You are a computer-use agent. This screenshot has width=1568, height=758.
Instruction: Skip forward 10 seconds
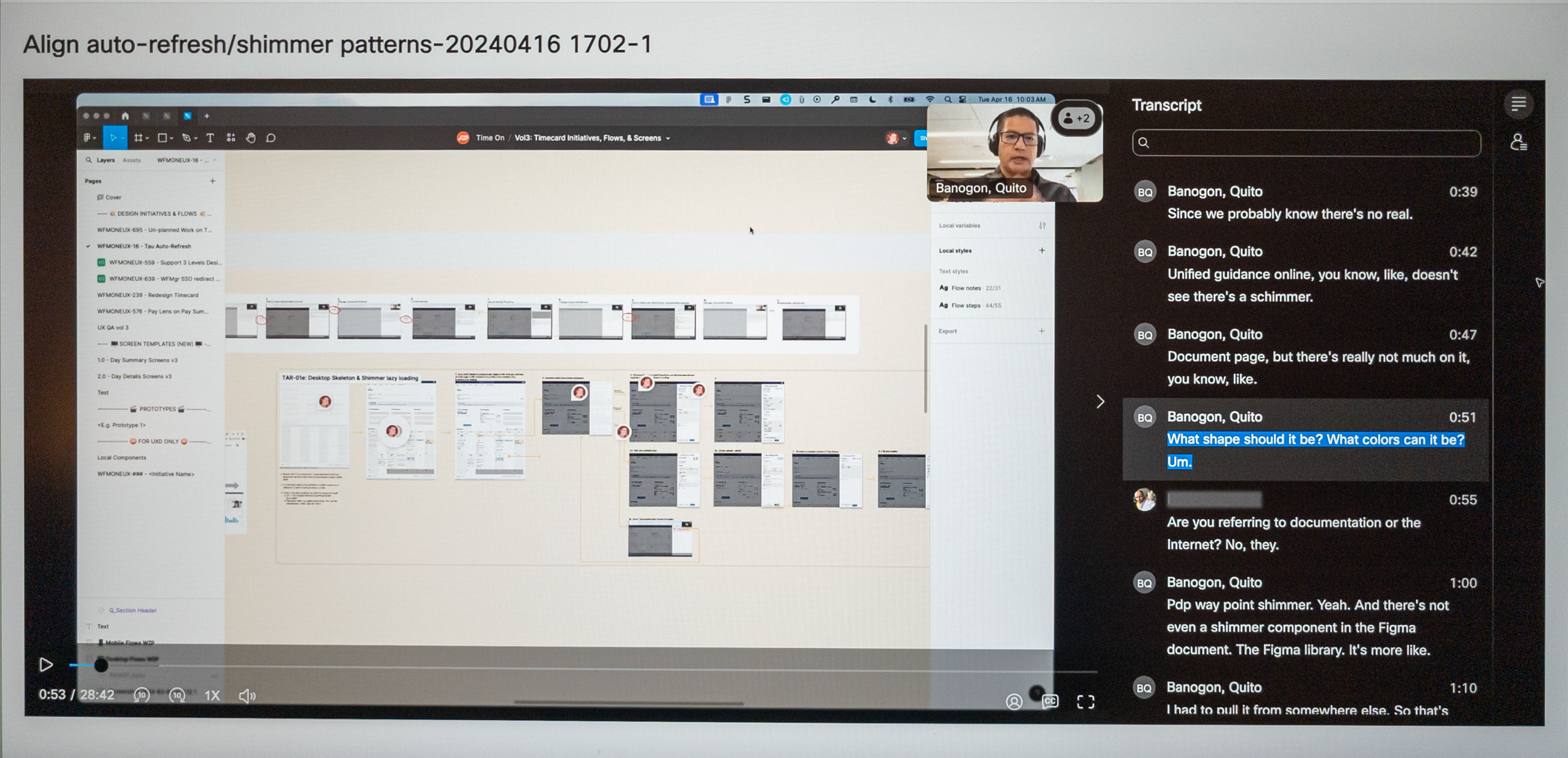tap(178, 695)
